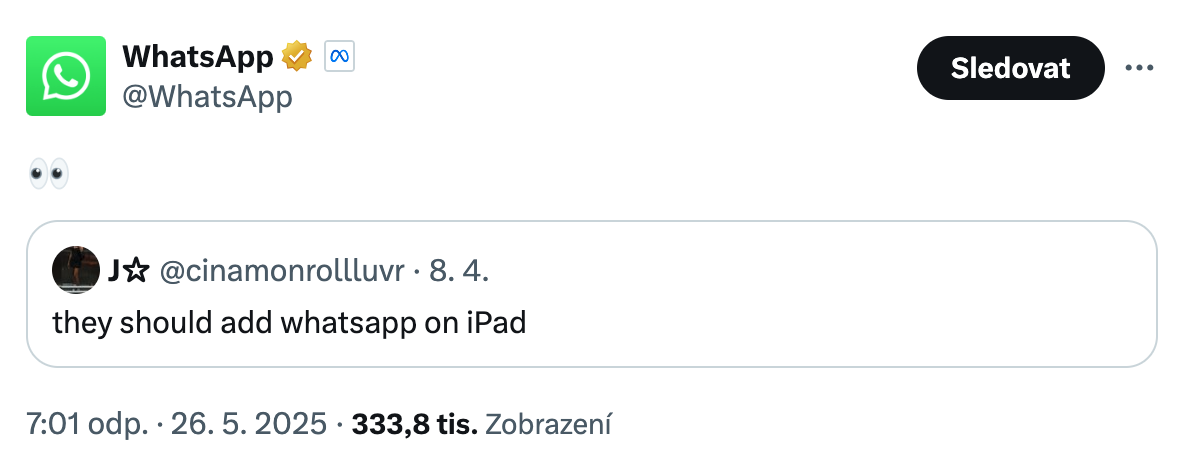Click the star symbol in quoted author name

pos(137,271)
